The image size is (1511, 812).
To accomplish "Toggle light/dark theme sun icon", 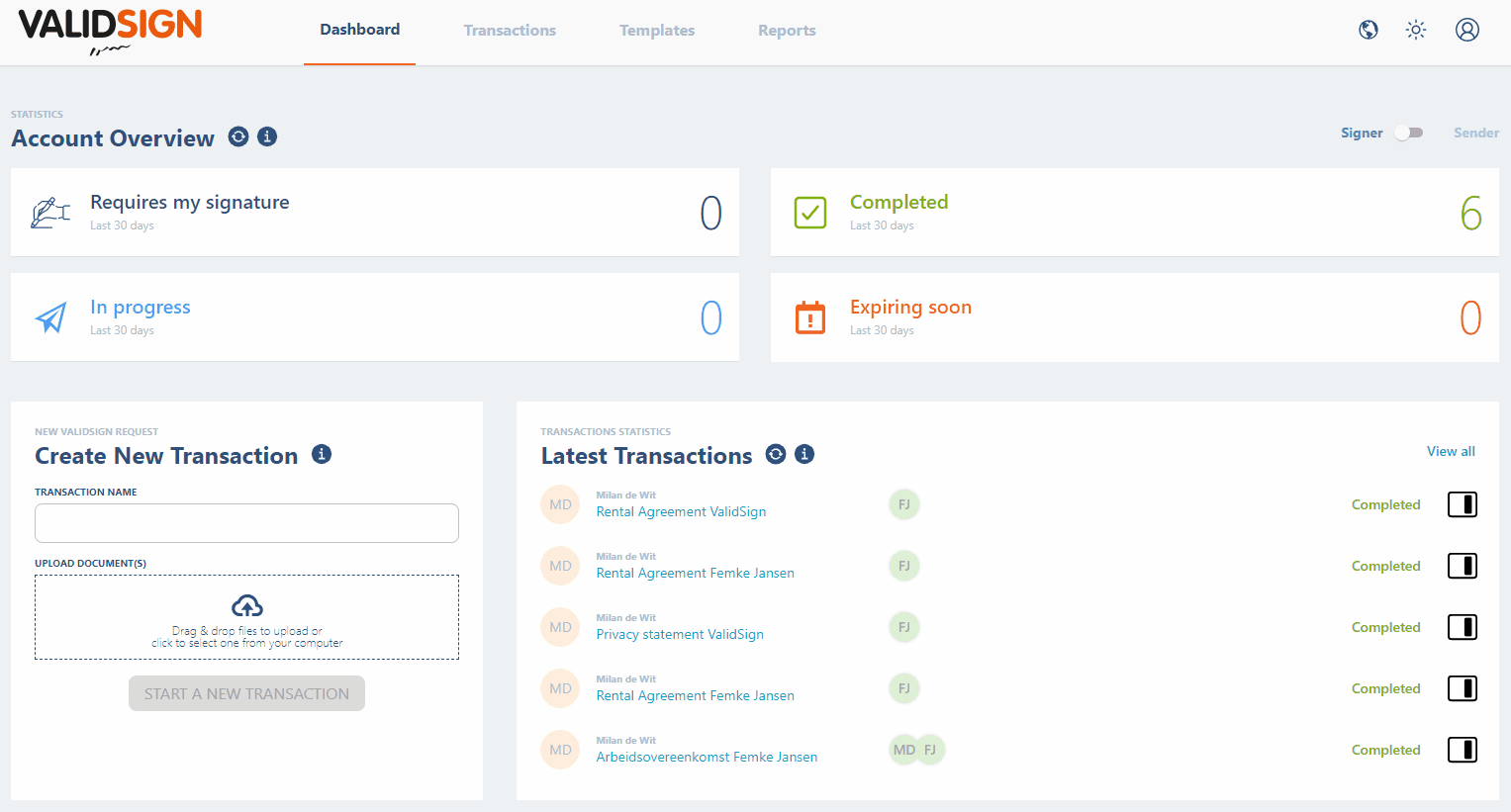I will click(1416, 30).
